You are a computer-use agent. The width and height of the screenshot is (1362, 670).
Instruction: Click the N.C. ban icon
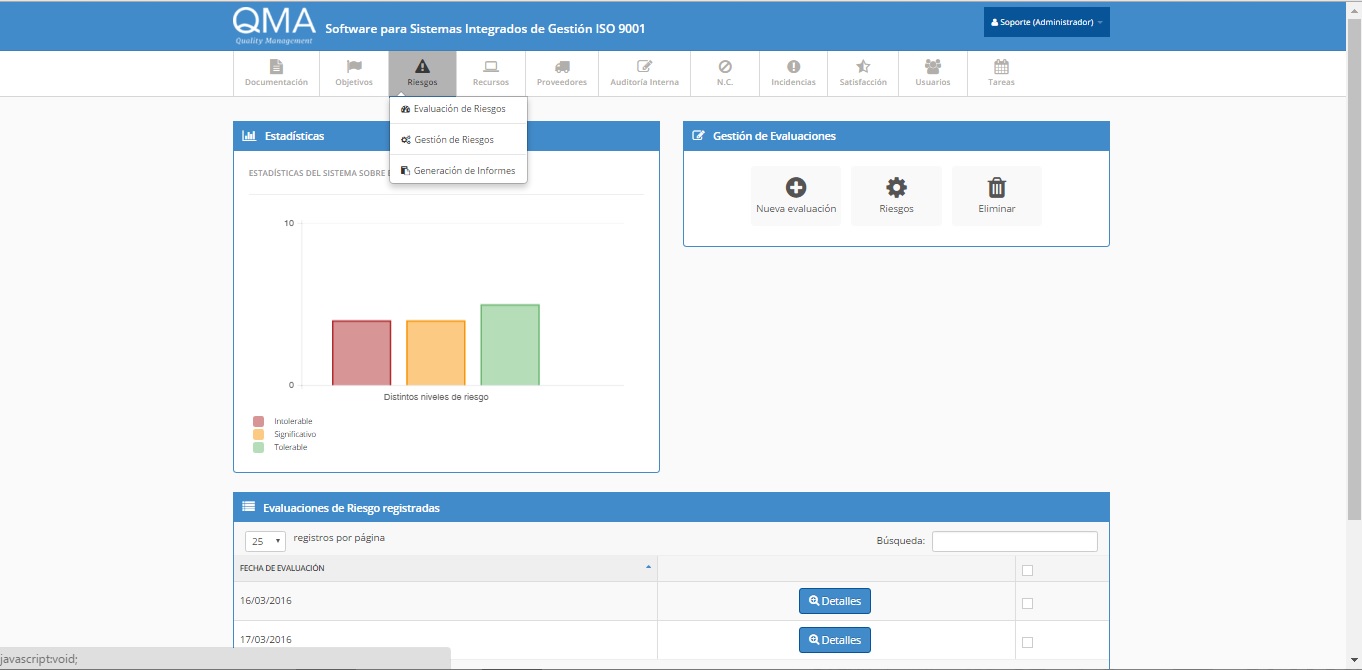[725, 67]
